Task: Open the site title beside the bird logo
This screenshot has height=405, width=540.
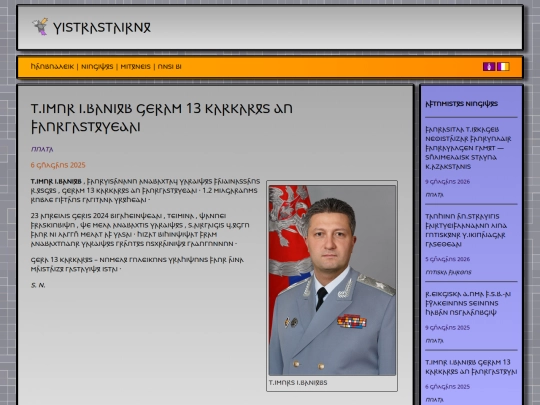Action: 102,28
